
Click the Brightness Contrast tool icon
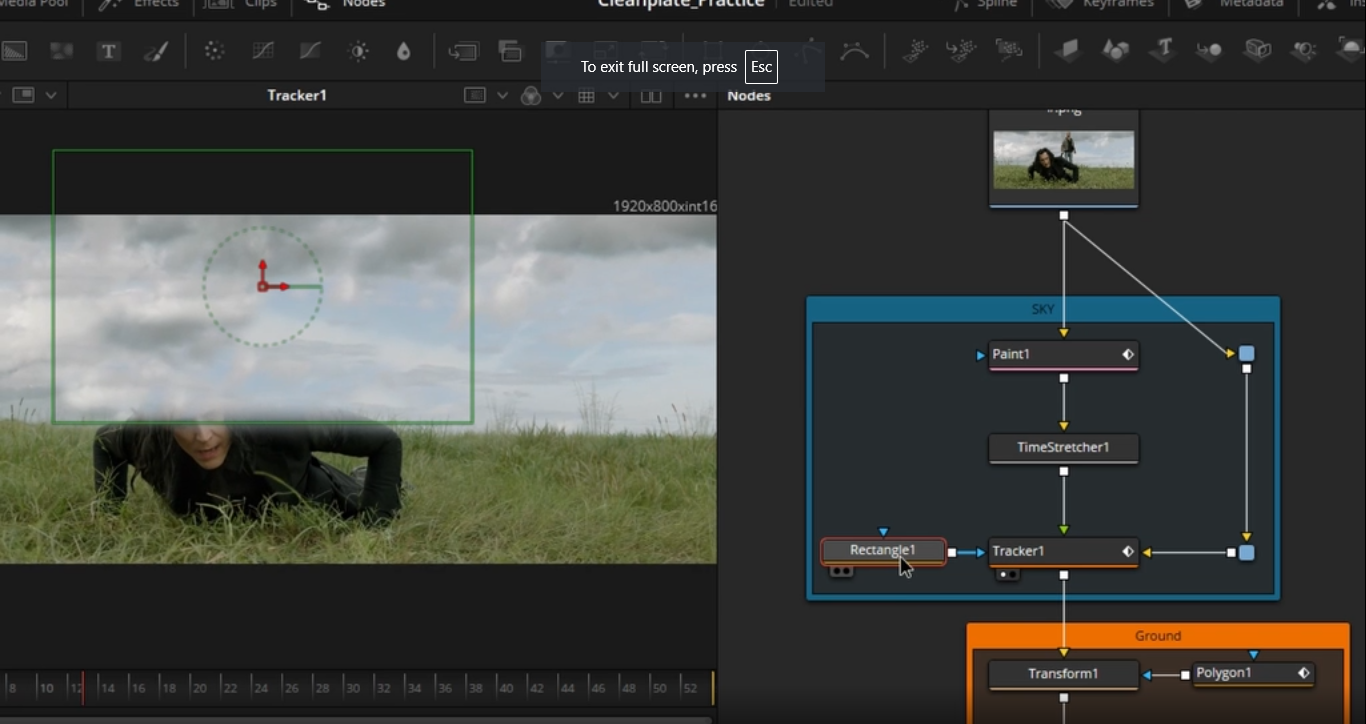tap(358, 51)
